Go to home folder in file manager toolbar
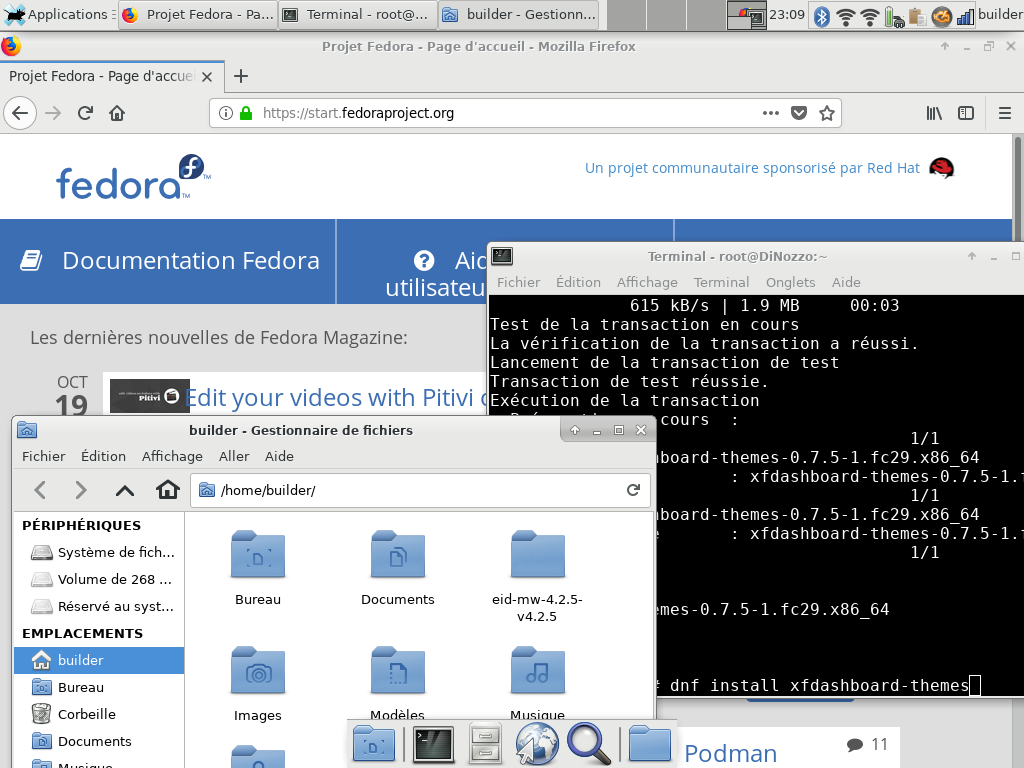Viewport: 1024px width, 768px height. click(x=168, y=490)
